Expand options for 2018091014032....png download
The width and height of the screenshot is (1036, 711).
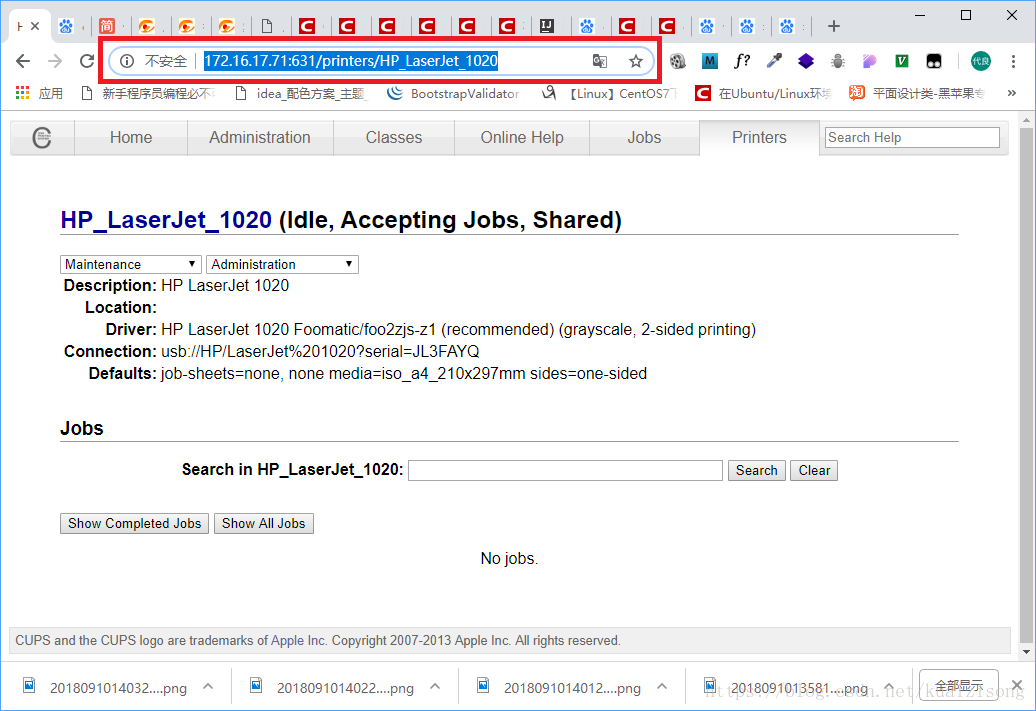(x=208, y=687)
